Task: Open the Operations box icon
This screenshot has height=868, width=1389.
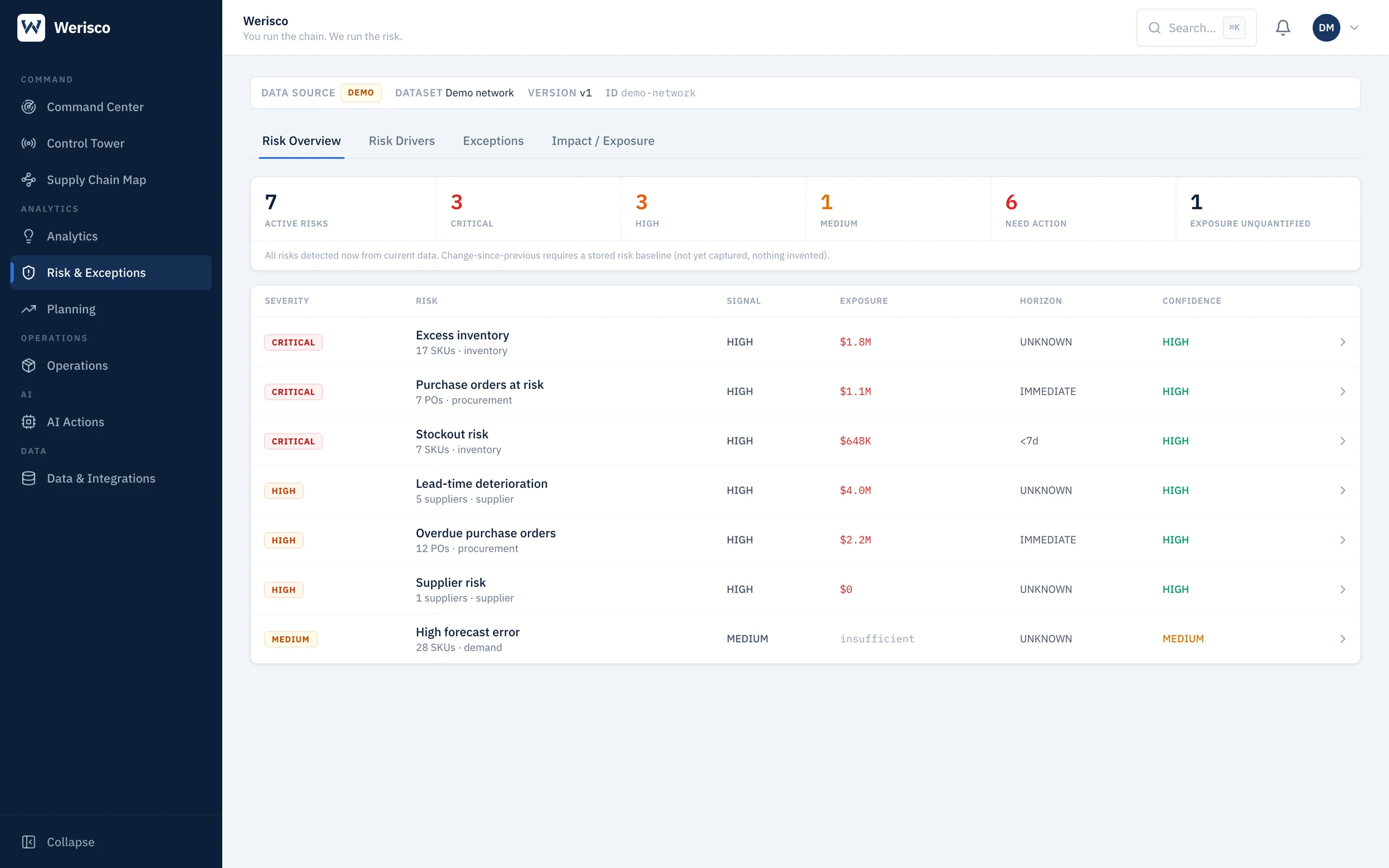Action: [x=28, y=366]
